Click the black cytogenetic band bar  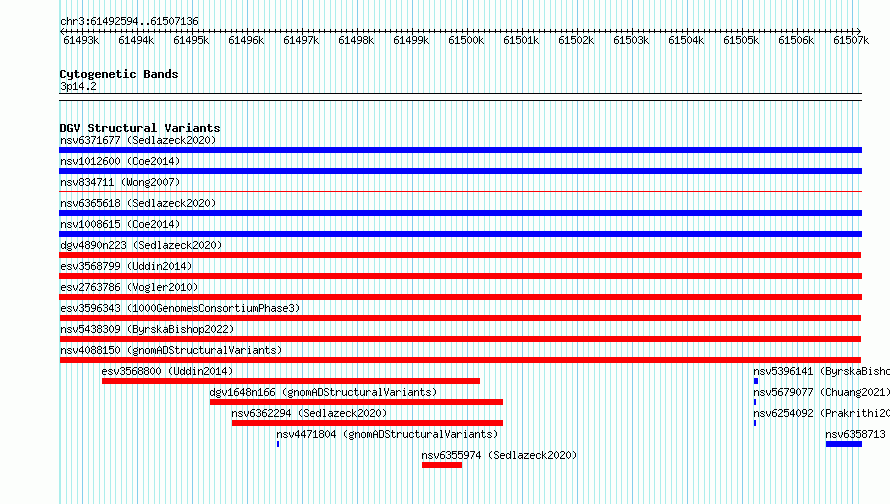(460, 97)
